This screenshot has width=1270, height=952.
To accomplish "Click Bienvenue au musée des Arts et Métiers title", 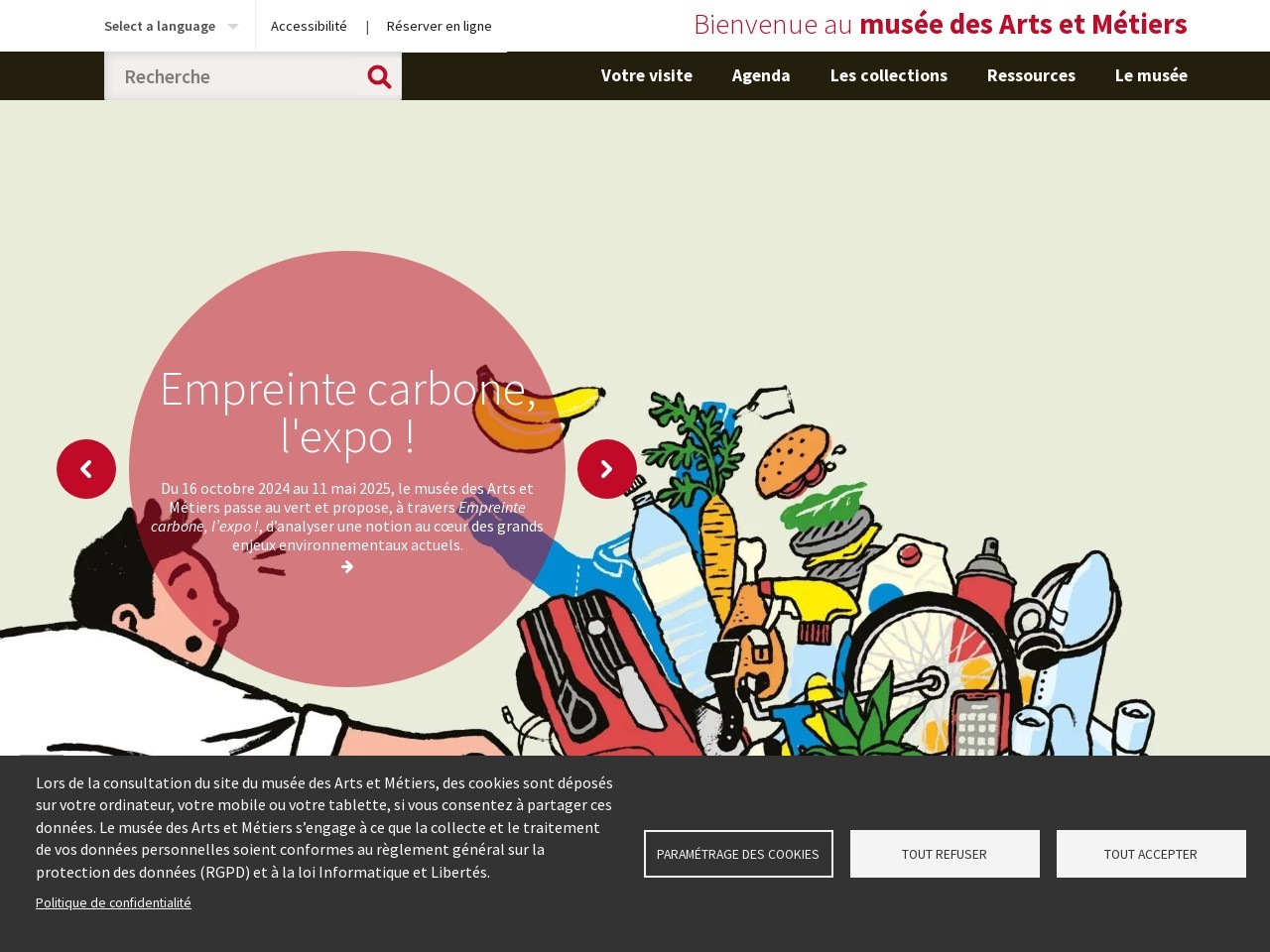I will tap(941, 25).
